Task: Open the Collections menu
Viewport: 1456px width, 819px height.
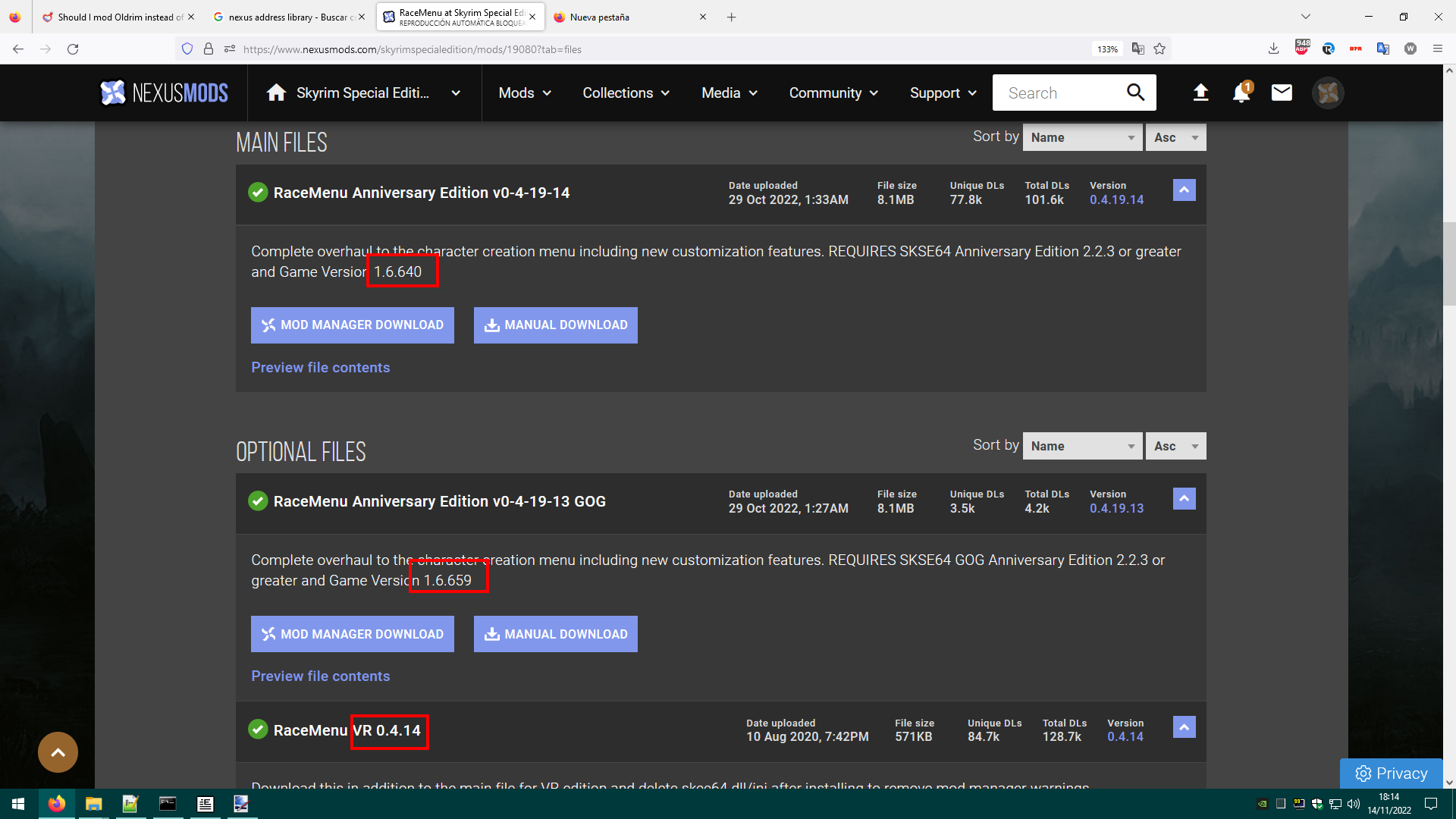Action: [x=626, y=93]
